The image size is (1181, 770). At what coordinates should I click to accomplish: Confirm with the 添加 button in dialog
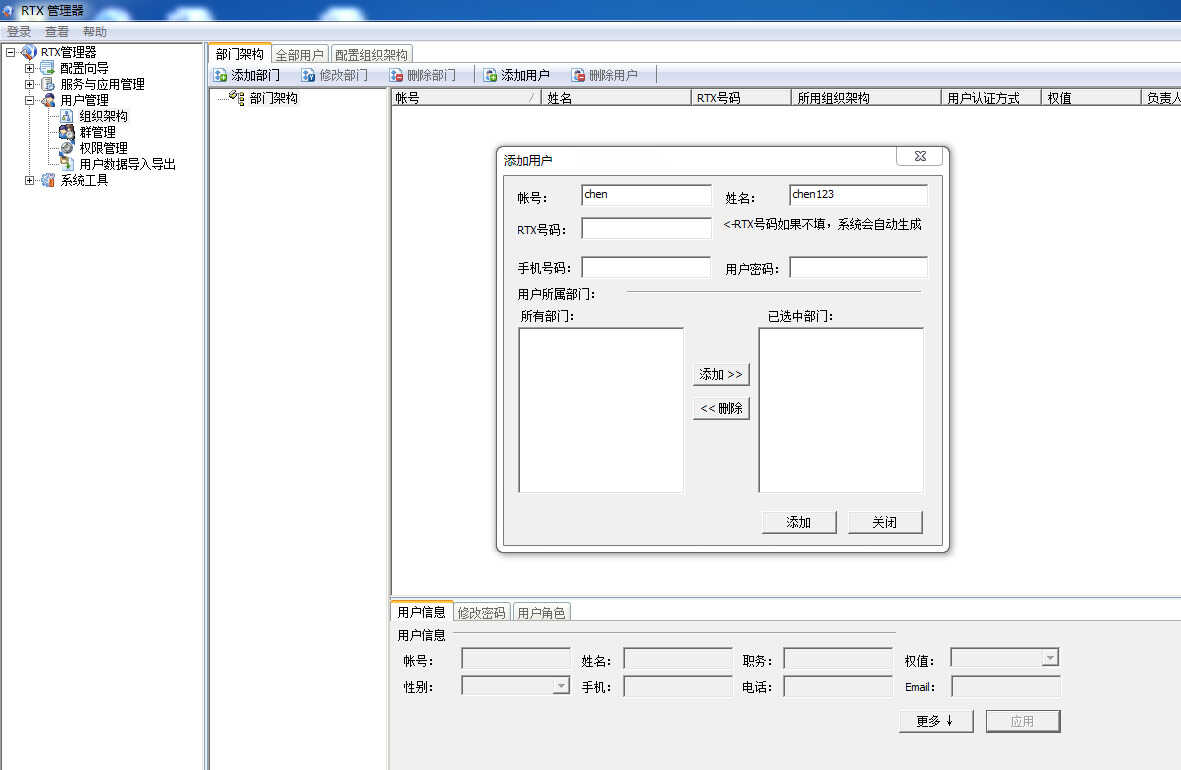[x=799, y=522]
